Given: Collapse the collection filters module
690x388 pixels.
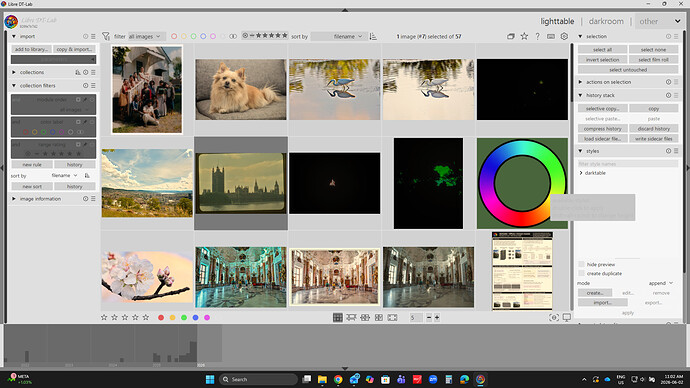Looking at the screenshot, I should [x=14, y=85].
